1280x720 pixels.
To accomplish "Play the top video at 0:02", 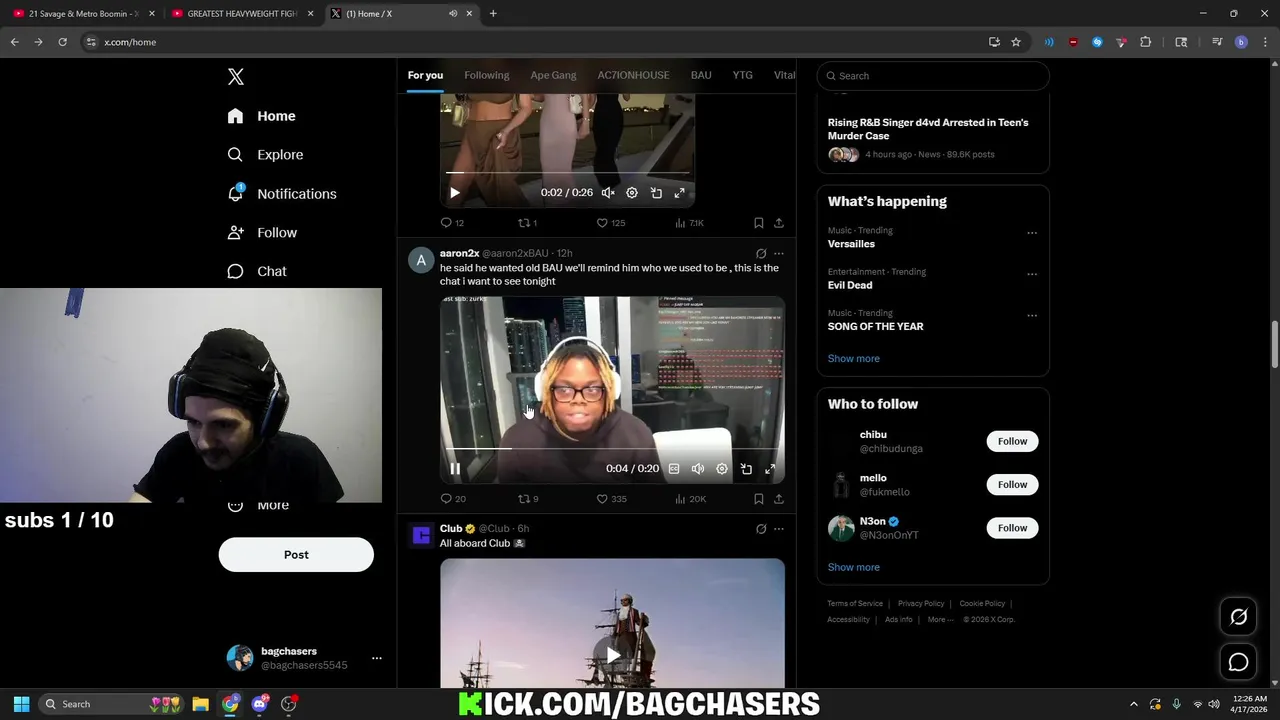I will click(x=455, y=193).
